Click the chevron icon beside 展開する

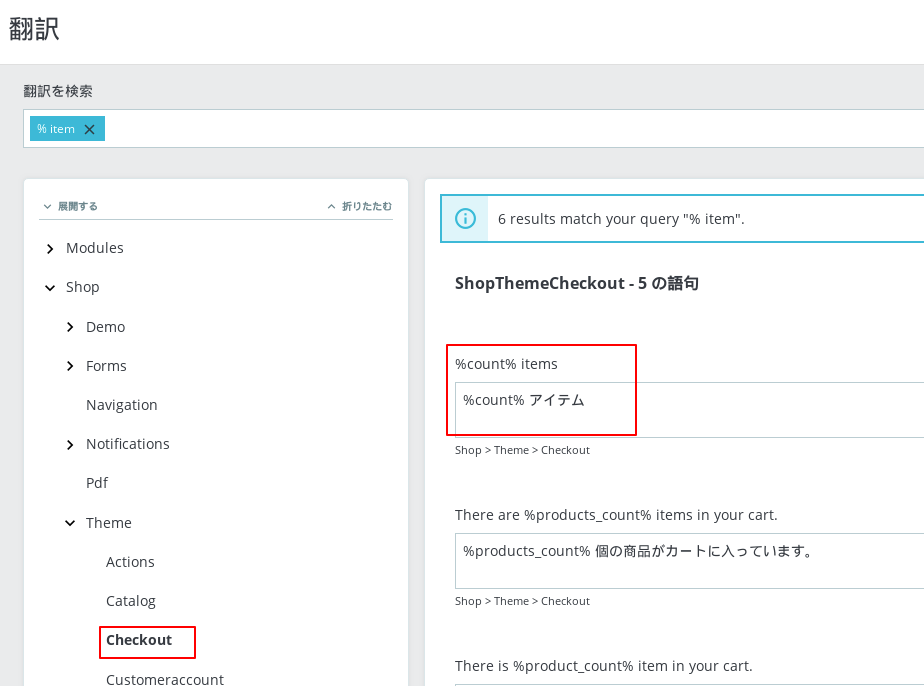[x=47, y=206]
